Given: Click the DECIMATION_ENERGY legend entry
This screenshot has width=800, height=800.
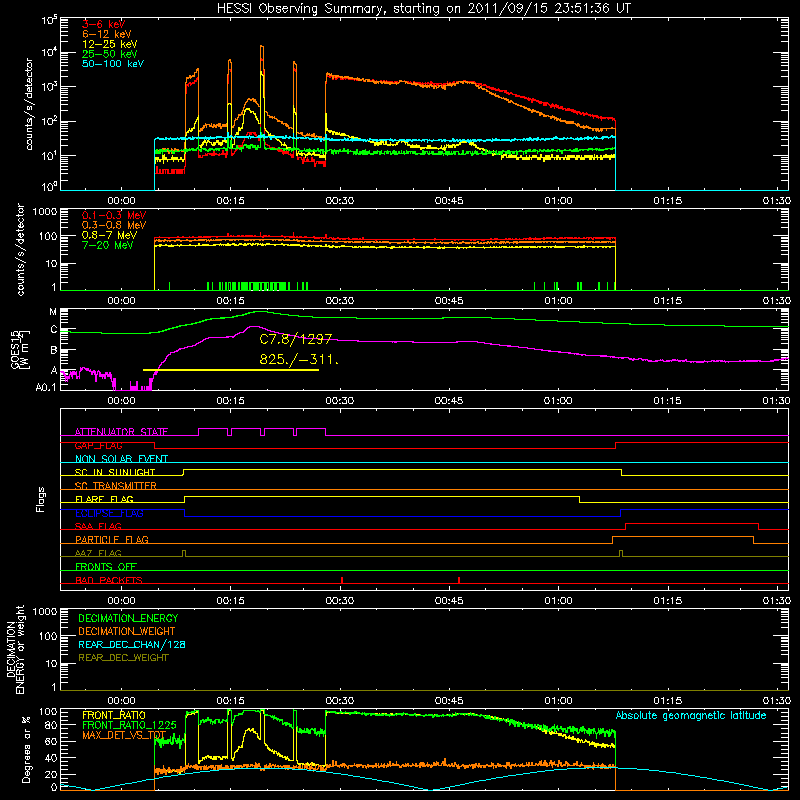Looking at the screenshot, I should point(128,618).
